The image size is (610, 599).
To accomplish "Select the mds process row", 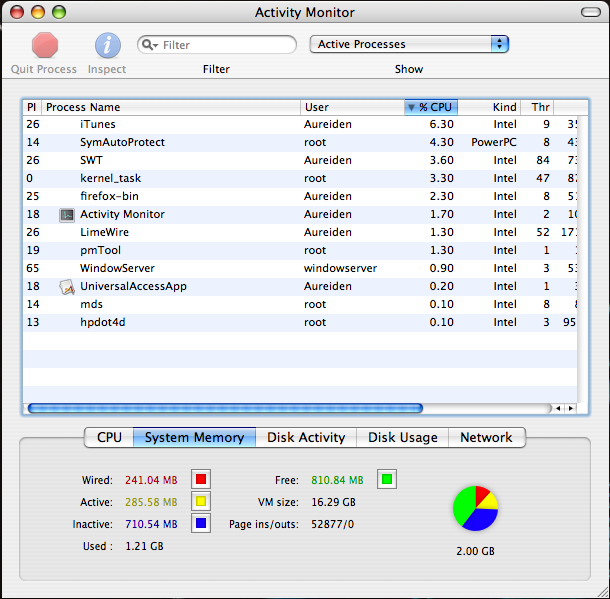I will pos(300,305).
